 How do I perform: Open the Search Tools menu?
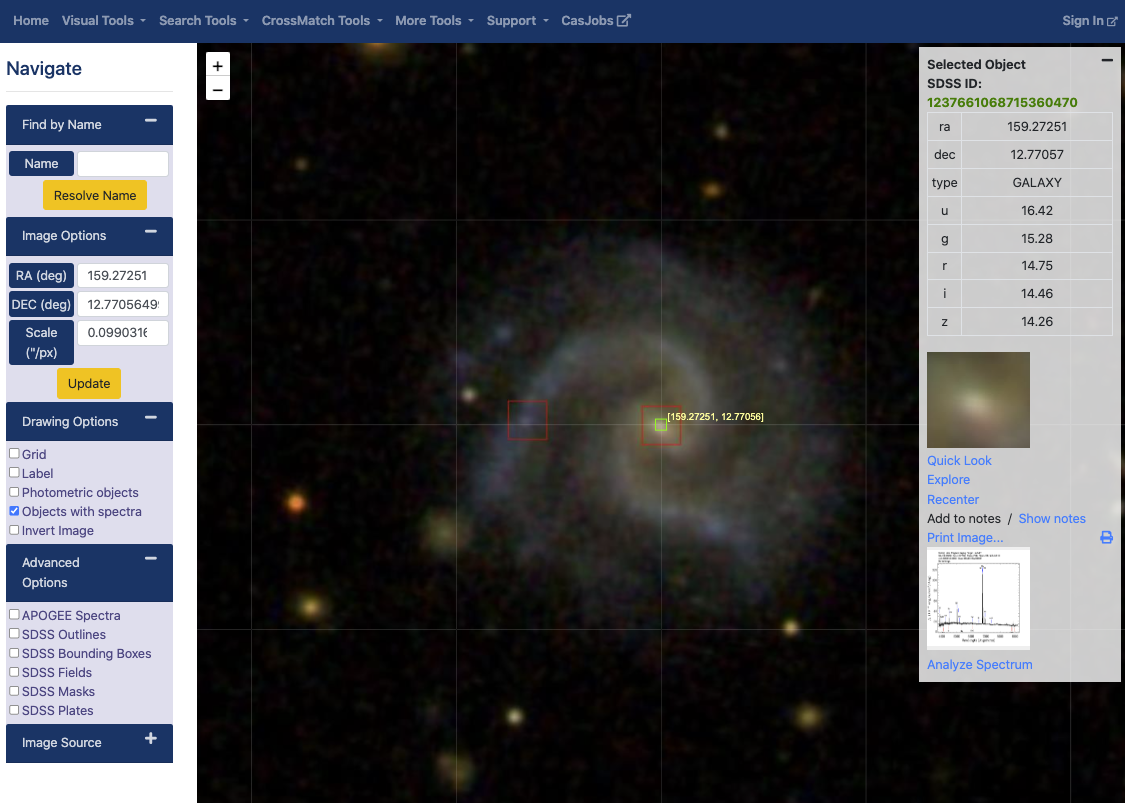(x=202, y=20)
